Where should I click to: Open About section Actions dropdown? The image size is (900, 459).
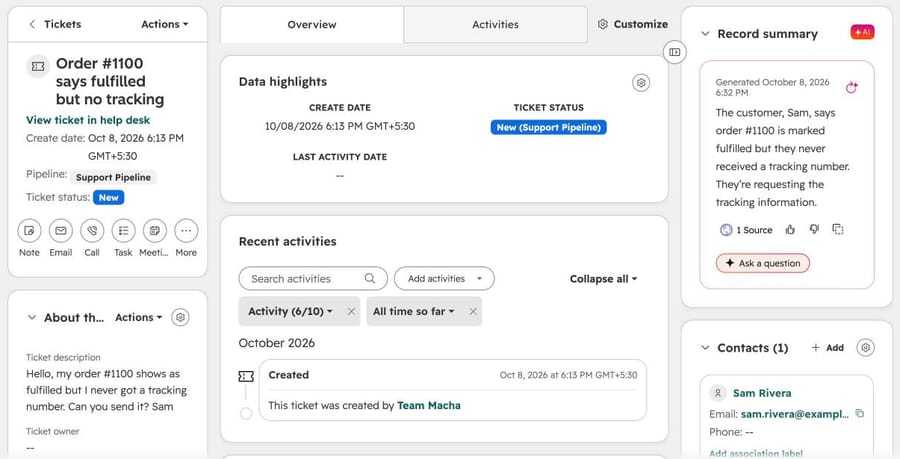pos(138,317)
